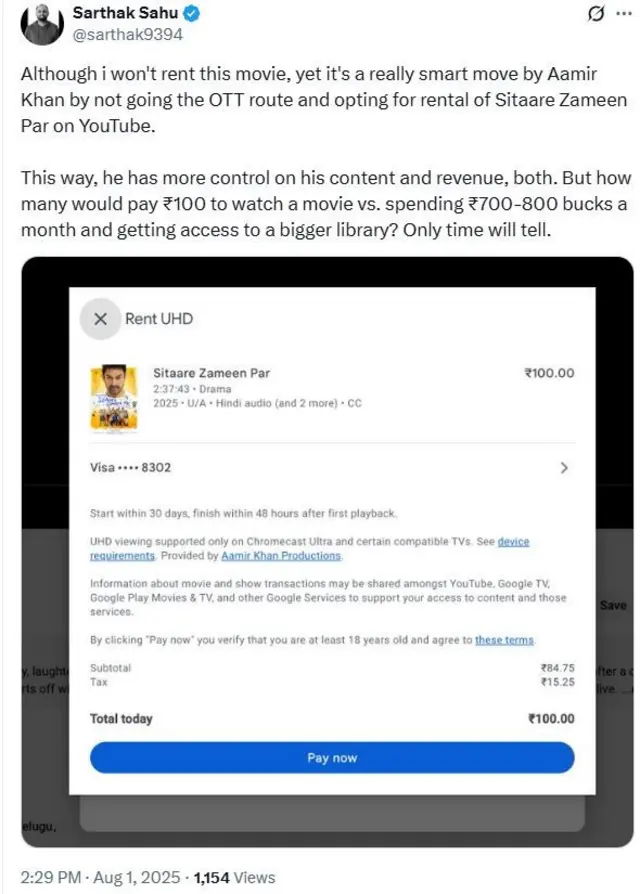
Task: Click the Sarthak Sahu display name
Action: (125, 13)
